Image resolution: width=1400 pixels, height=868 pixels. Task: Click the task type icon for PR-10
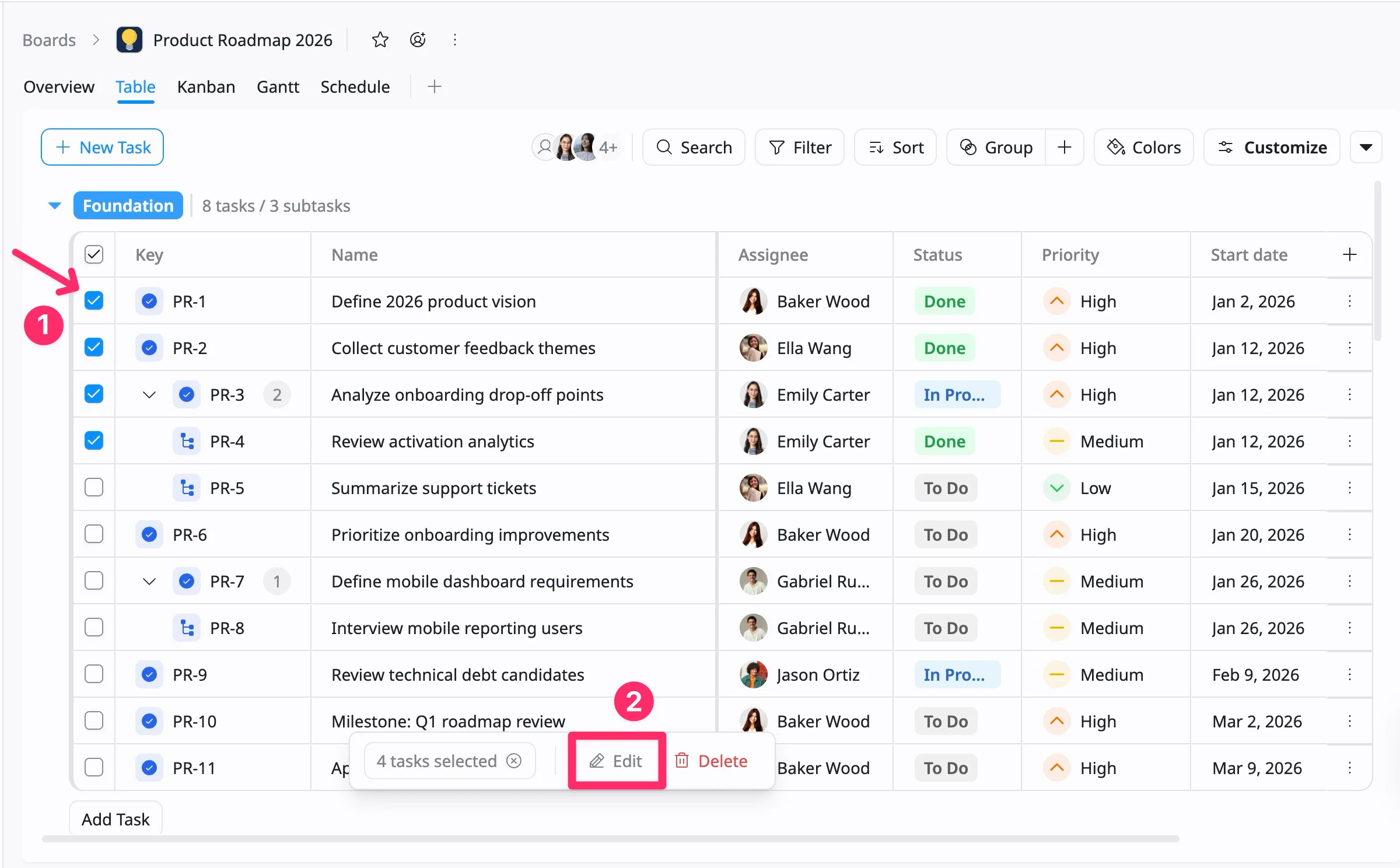149,721
